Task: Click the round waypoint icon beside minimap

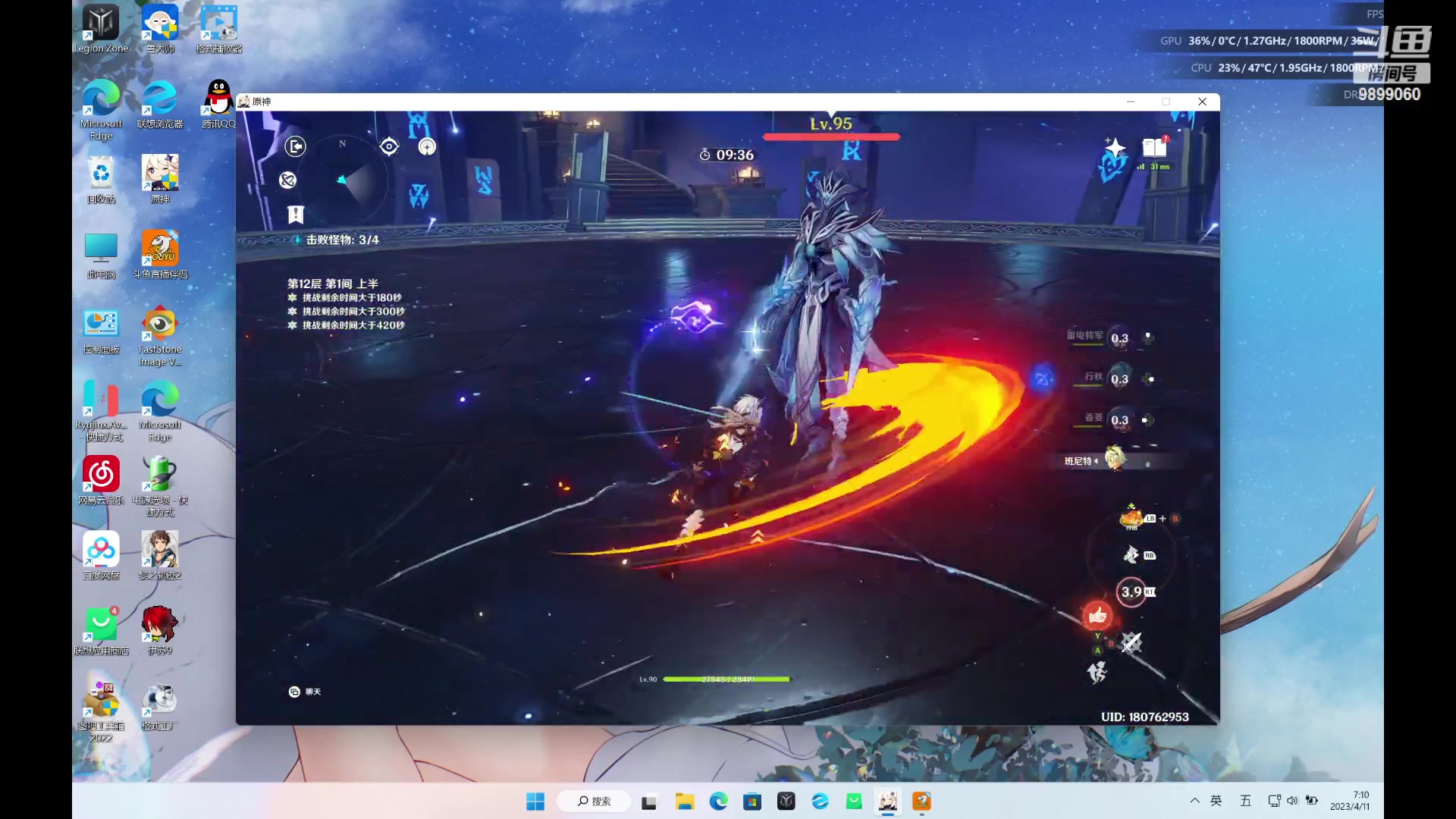Action: tap(427, 146)
